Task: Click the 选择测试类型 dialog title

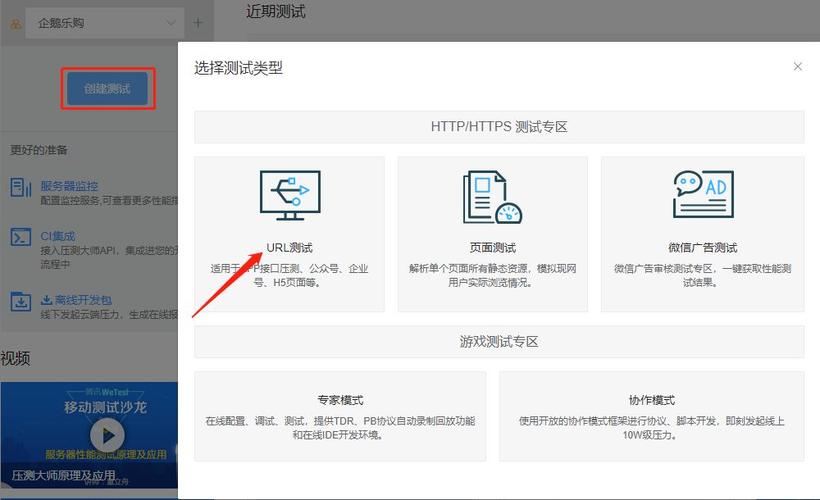Action: (x=238, y=68)
